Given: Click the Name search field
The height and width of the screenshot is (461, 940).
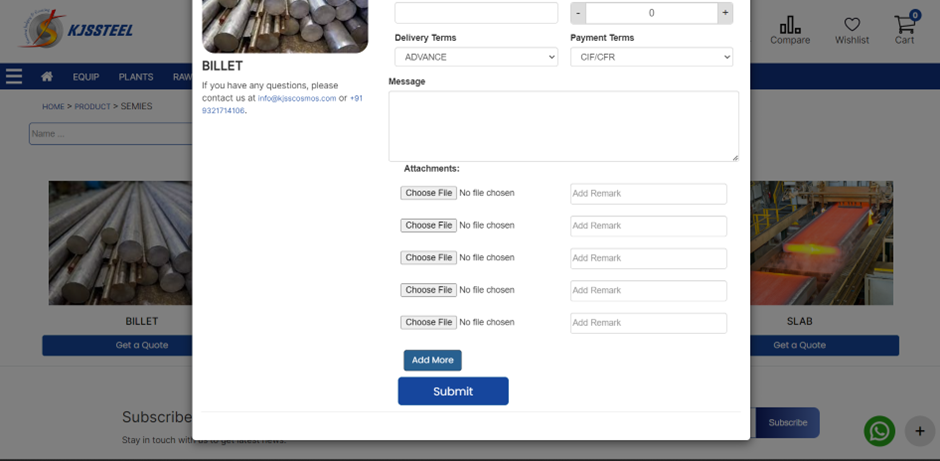Looking at the screenshot, I should coord(111,134).
